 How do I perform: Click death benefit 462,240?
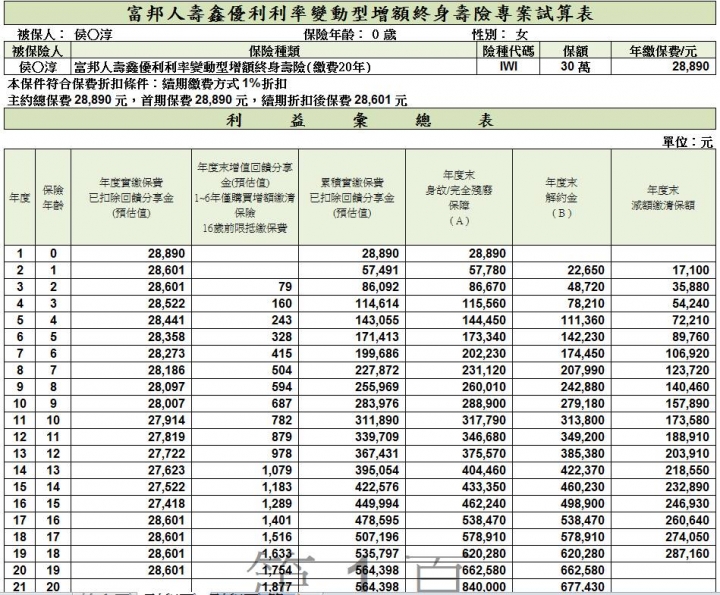click(484, 504)
